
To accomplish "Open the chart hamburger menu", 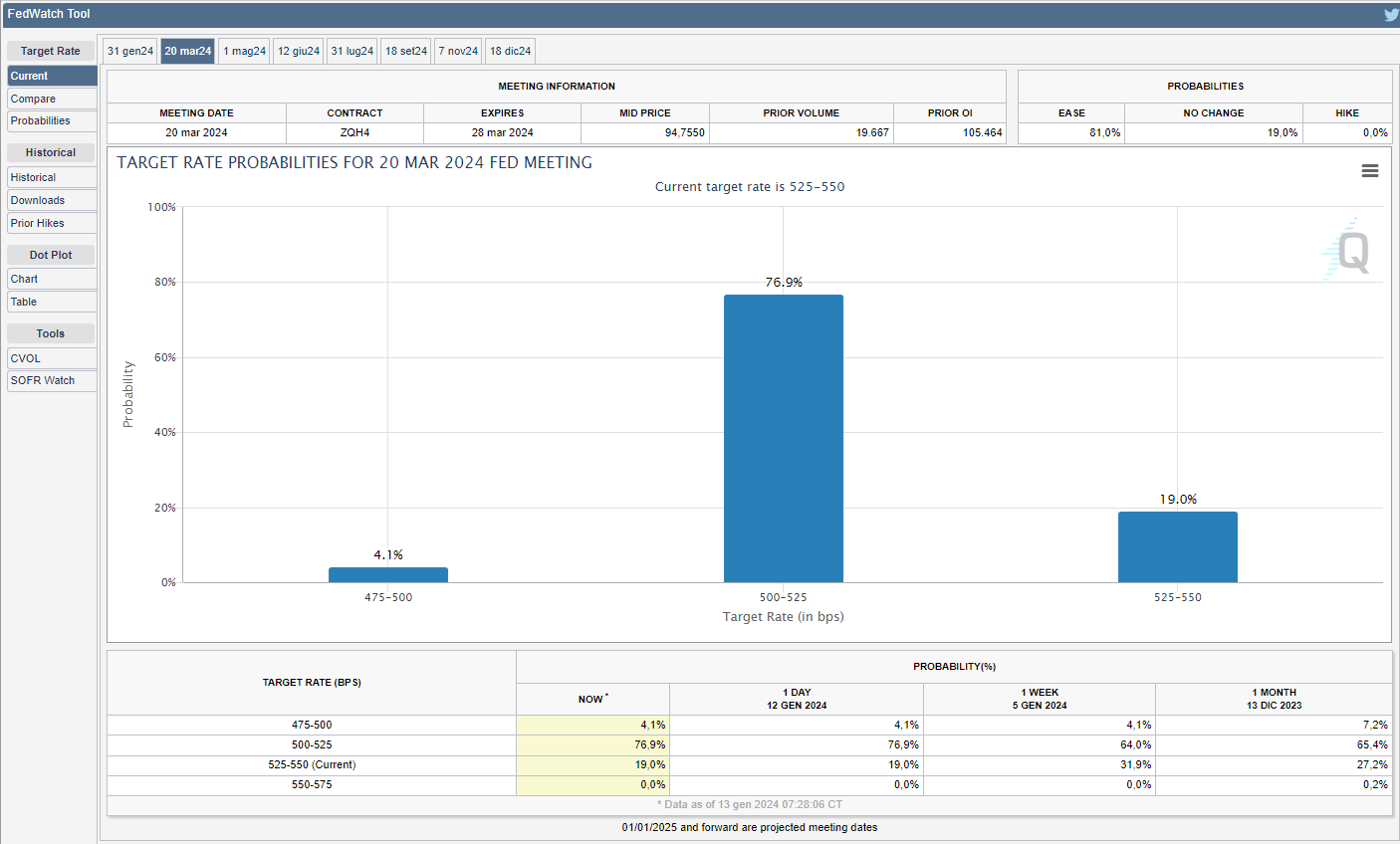I will (1370, 171).
